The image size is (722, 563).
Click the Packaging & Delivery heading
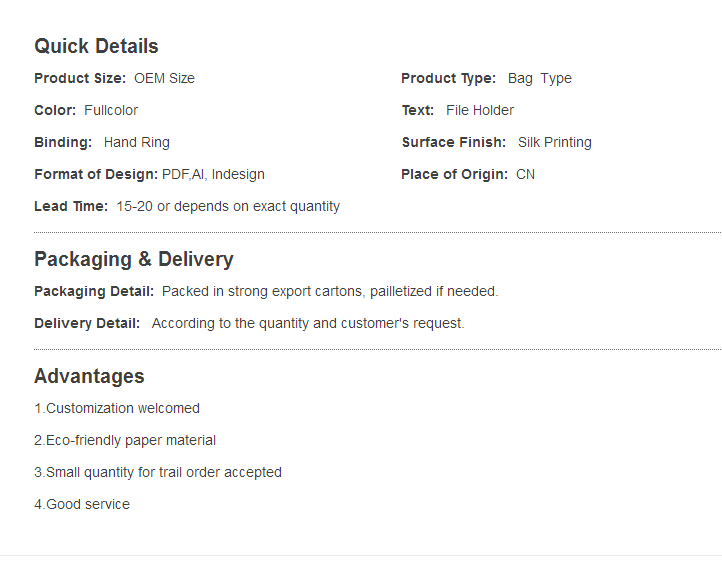[134, 259]
